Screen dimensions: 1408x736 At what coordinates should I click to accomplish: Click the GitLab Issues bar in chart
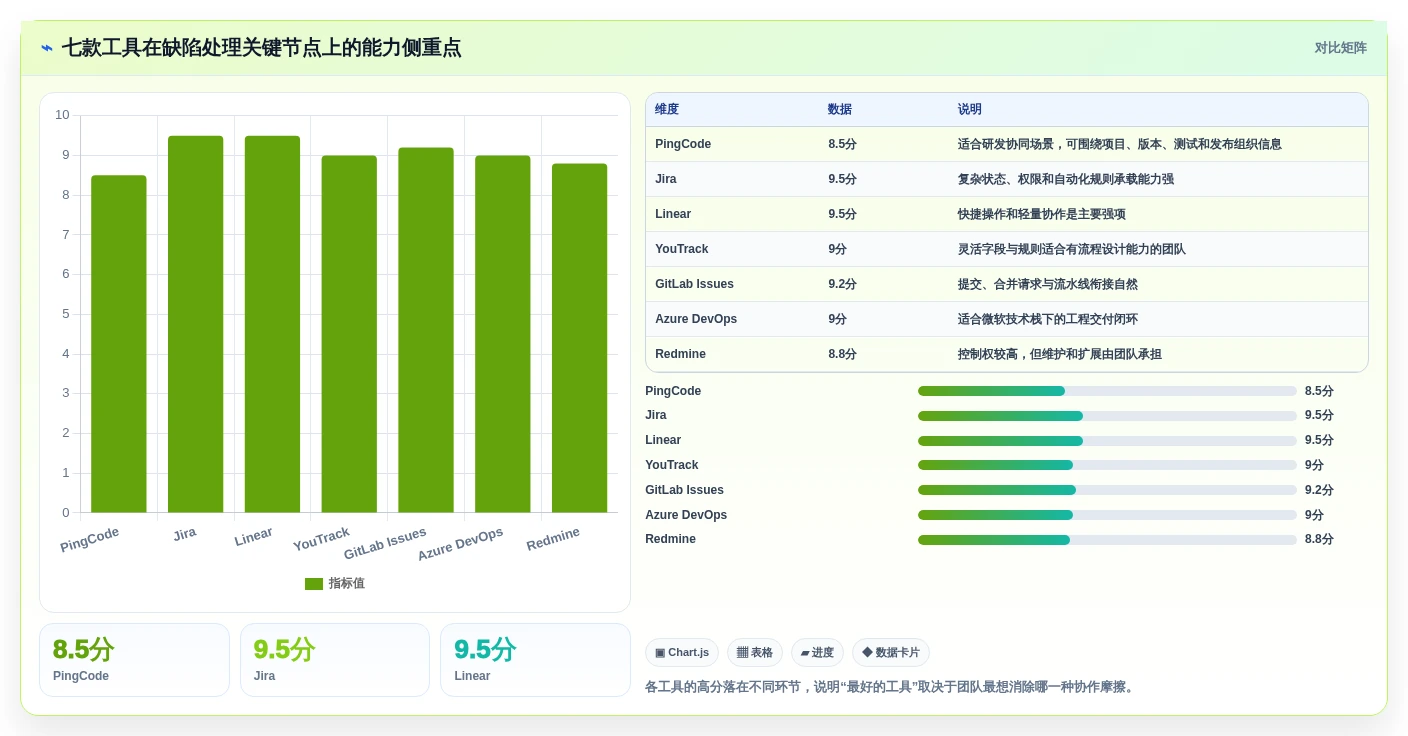tap(426, 330)
